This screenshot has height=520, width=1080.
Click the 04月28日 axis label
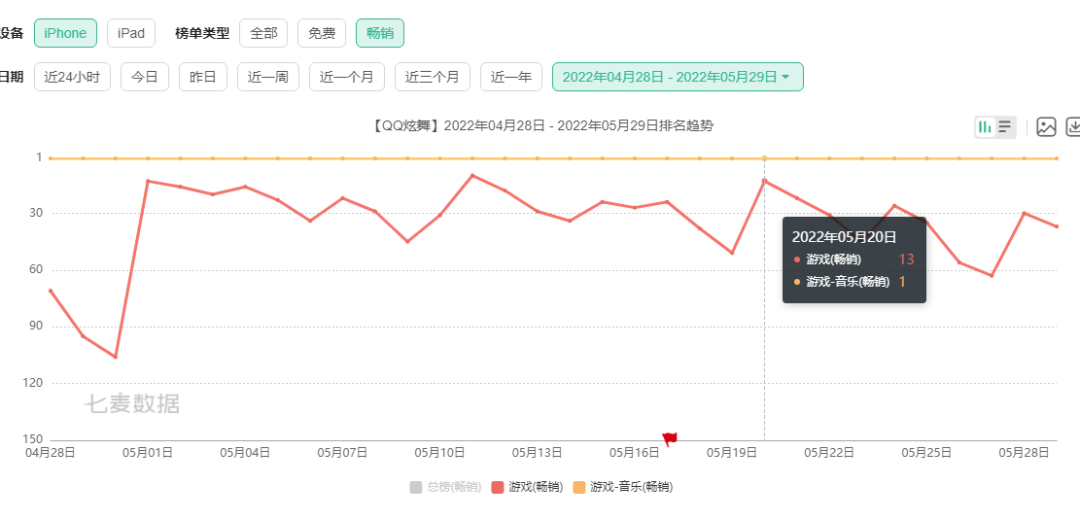click(50, 453)
